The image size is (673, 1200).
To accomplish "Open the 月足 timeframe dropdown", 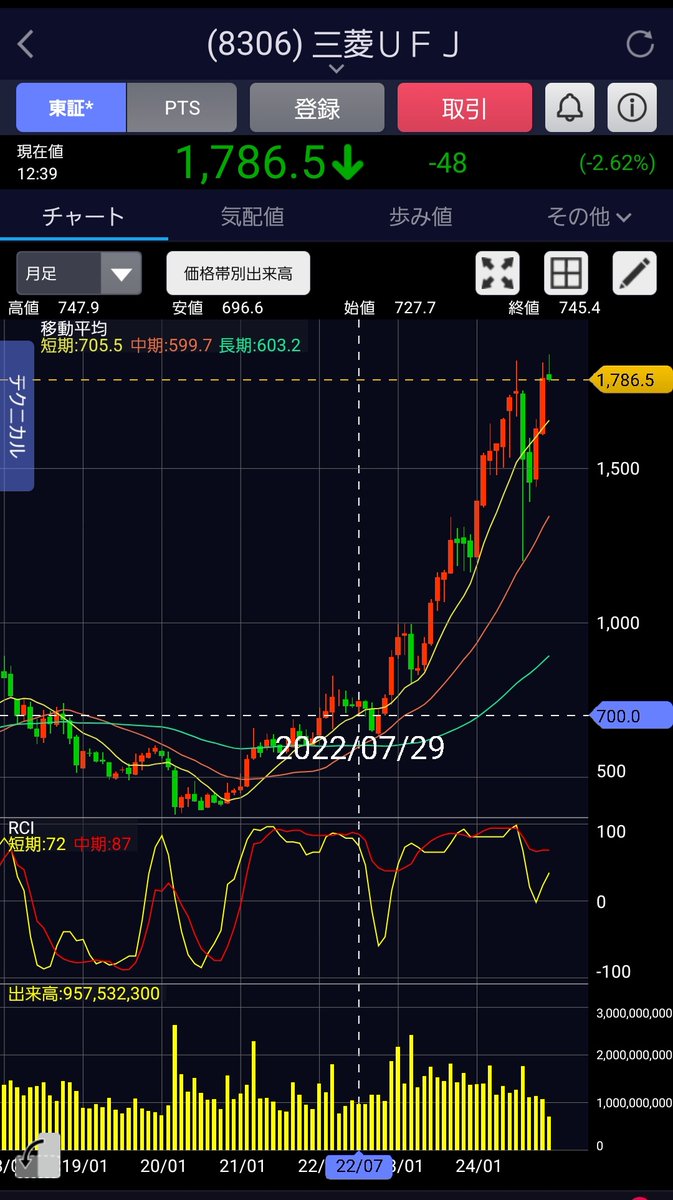I will tap(79, 273).
